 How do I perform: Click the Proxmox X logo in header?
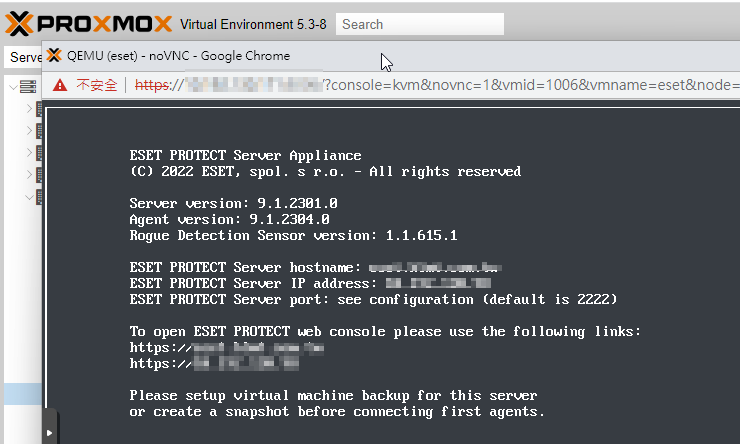(x=19, y=24)
